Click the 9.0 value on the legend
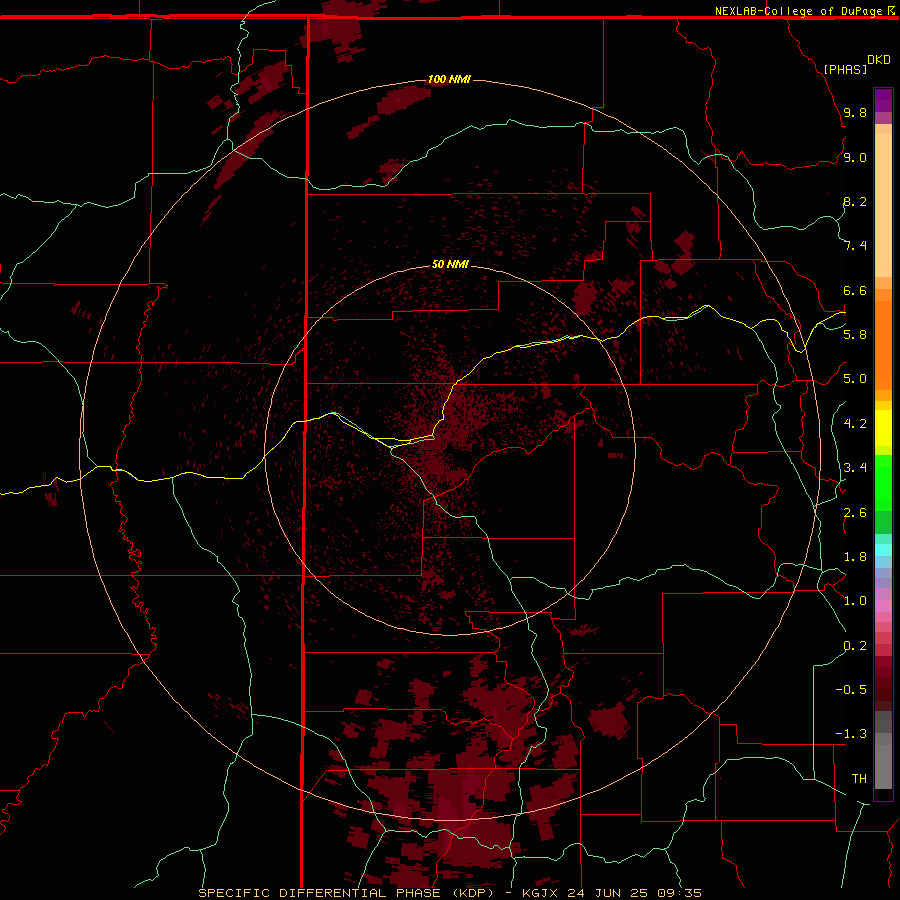The image size is (900, 900). (x=855, y=157)
